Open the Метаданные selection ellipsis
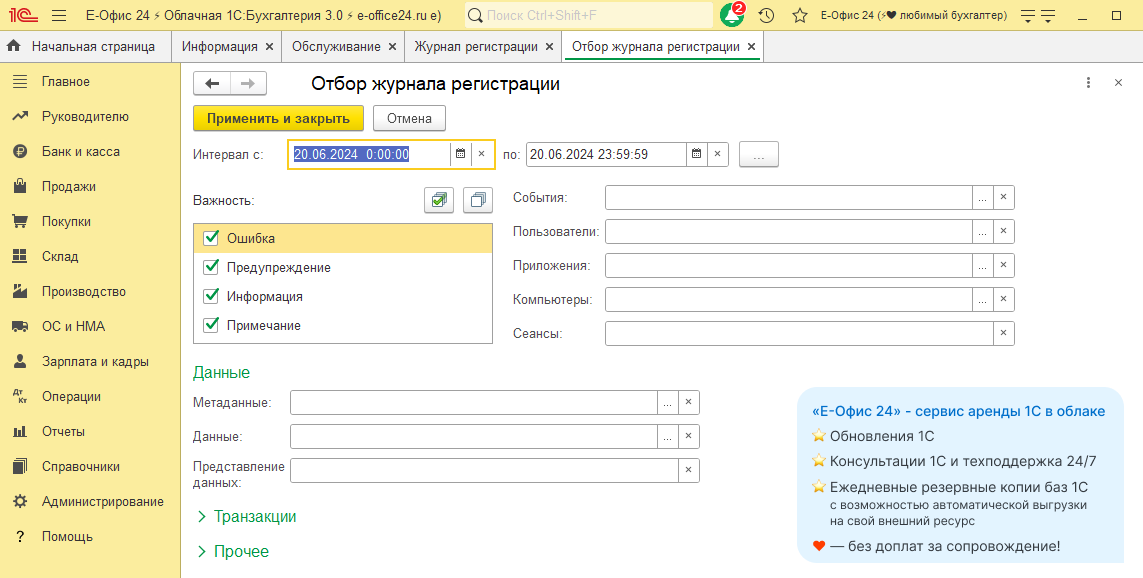 668,402
